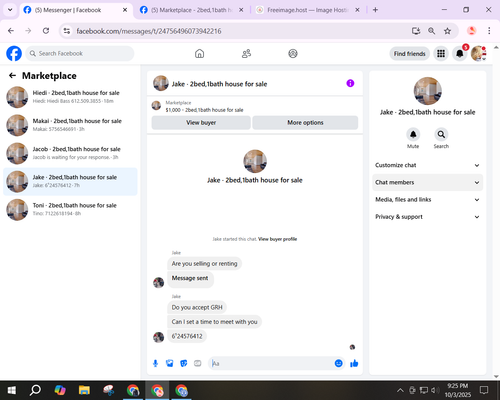Expand the Chat members section
500x400 pixels.
[428, 182]
